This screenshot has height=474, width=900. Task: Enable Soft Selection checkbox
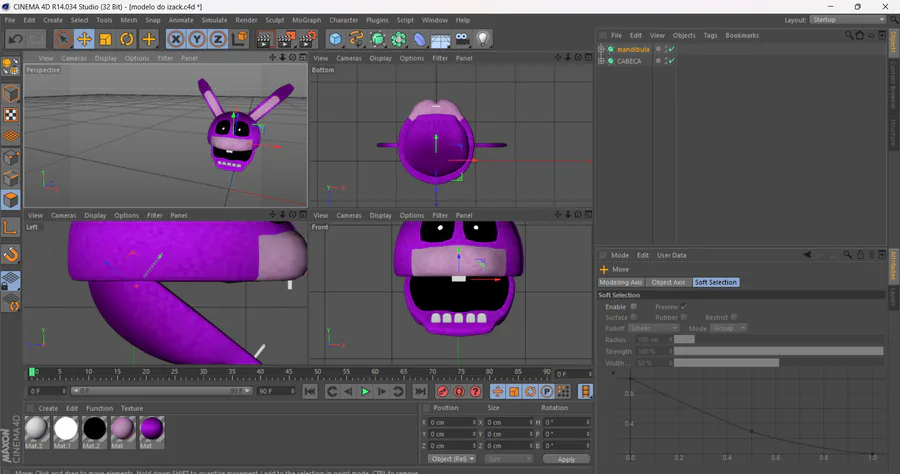634,306
